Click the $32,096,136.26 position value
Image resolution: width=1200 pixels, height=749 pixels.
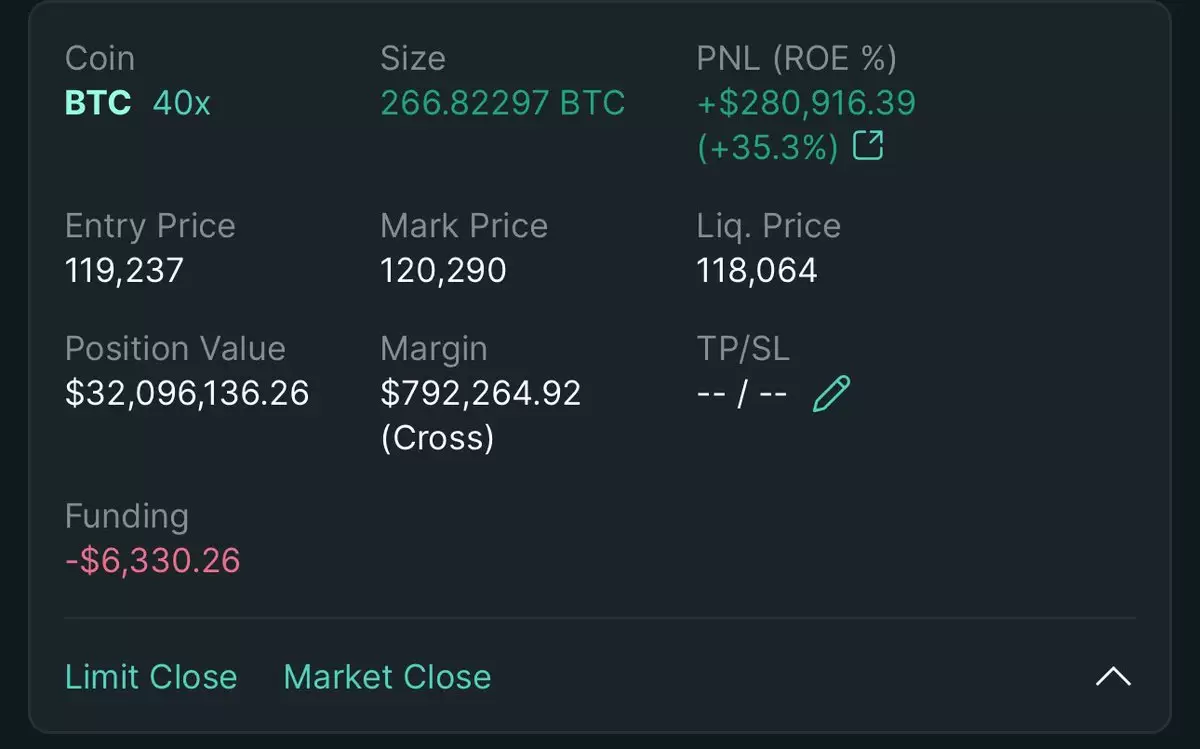click(x=187, y=393)
